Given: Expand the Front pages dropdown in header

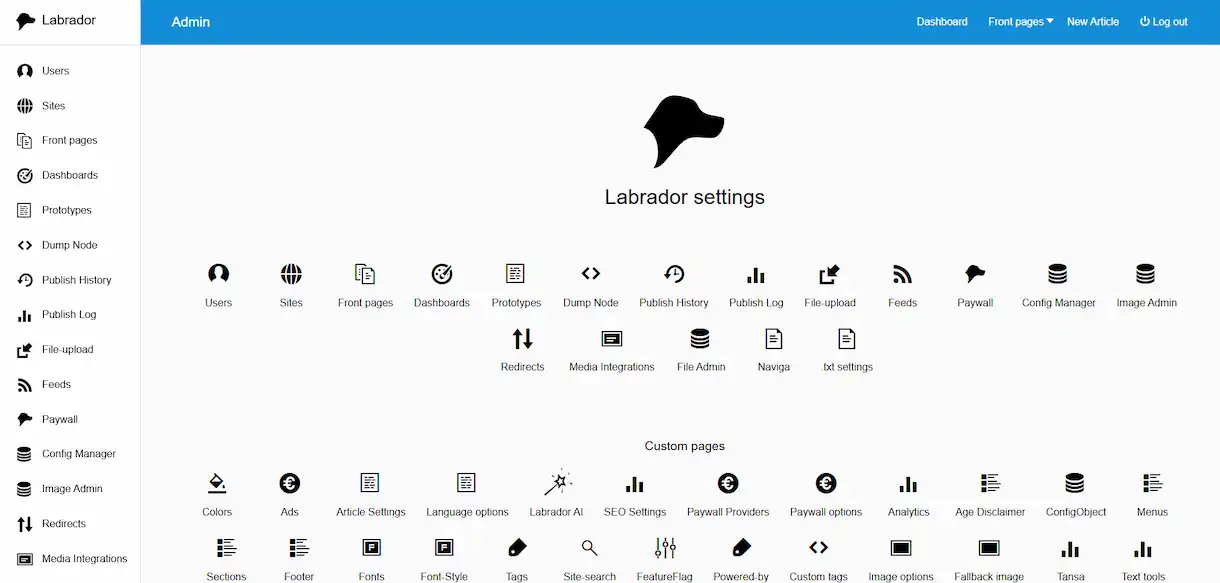Looking at the screenshot, I should pos(1020,22).
